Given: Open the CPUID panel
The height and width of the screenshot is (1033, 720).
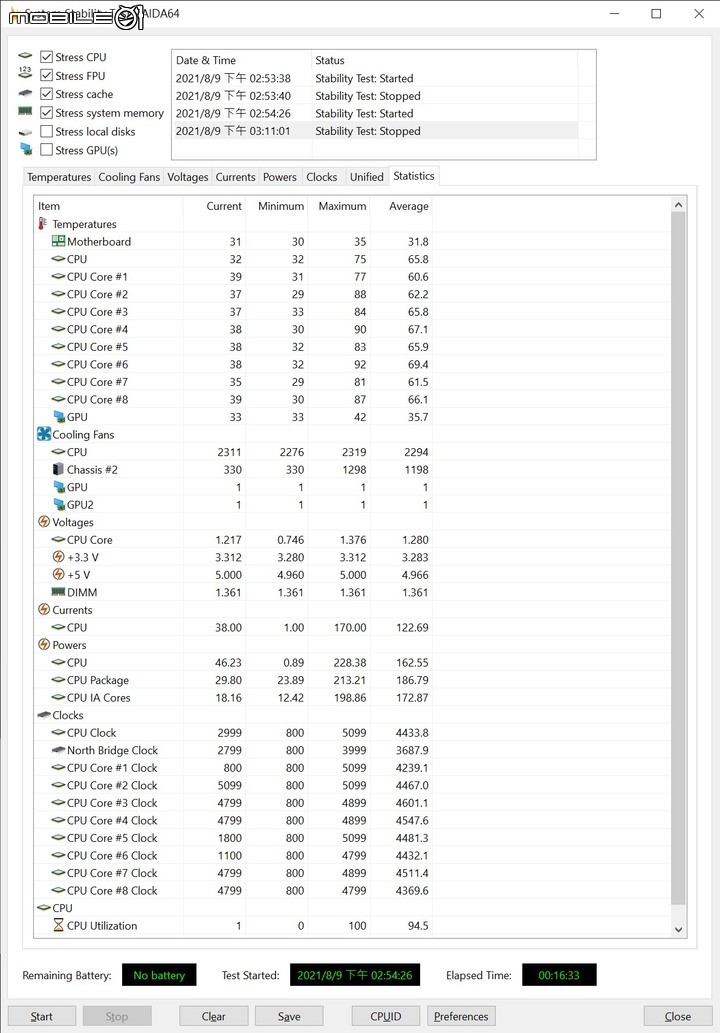Looking at the screenshot, I should pyautogui.click(x=386, y=1016).
